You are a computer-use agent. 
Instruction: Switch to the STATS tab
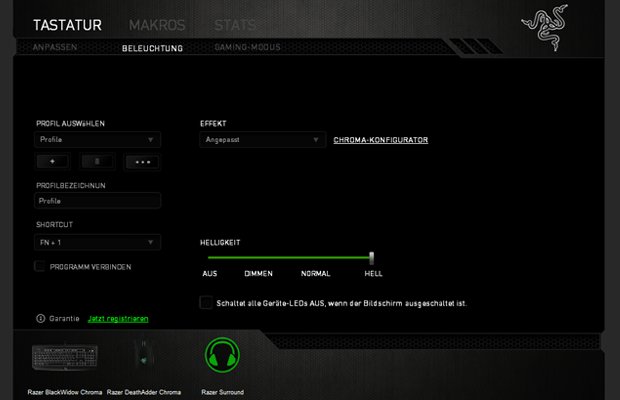235,25
